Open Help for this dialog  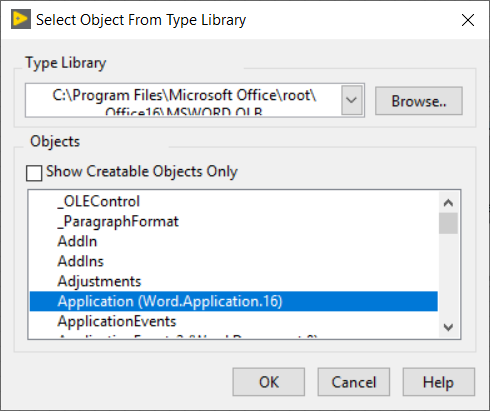pos(439,382)
